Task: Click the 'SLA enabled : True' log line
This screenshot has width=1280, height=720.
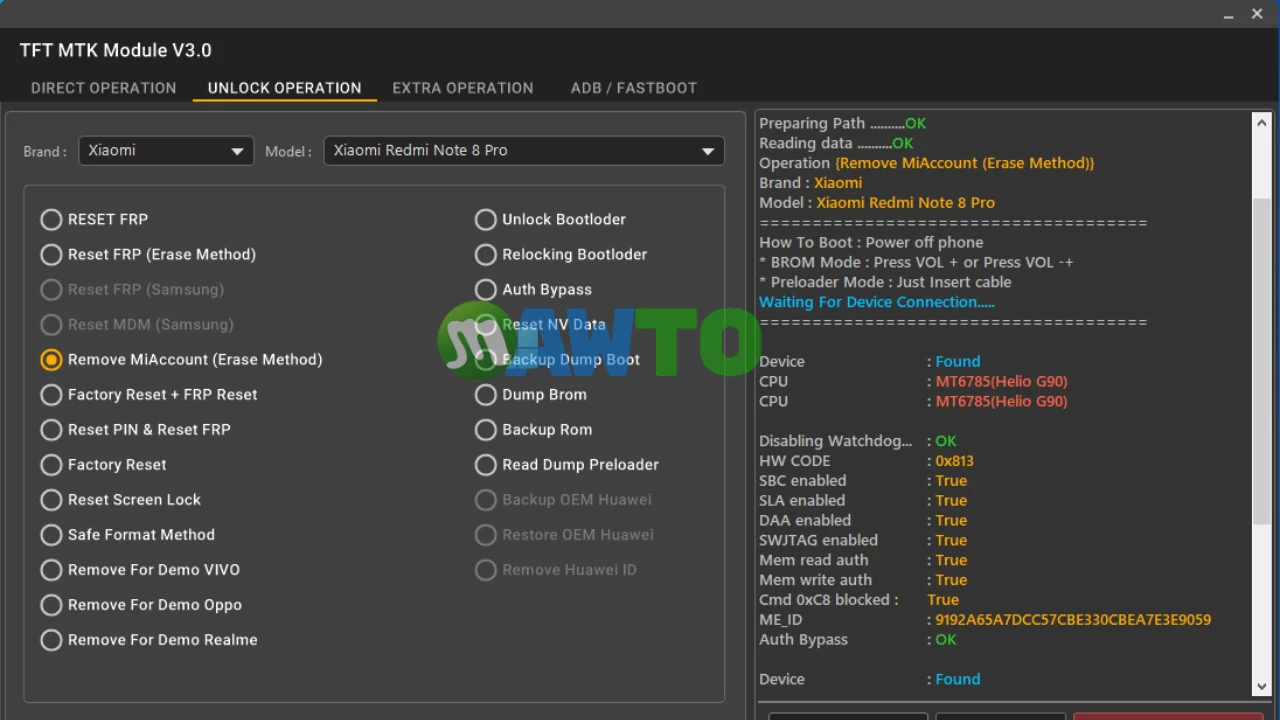Action: click(x=863, y=501)
